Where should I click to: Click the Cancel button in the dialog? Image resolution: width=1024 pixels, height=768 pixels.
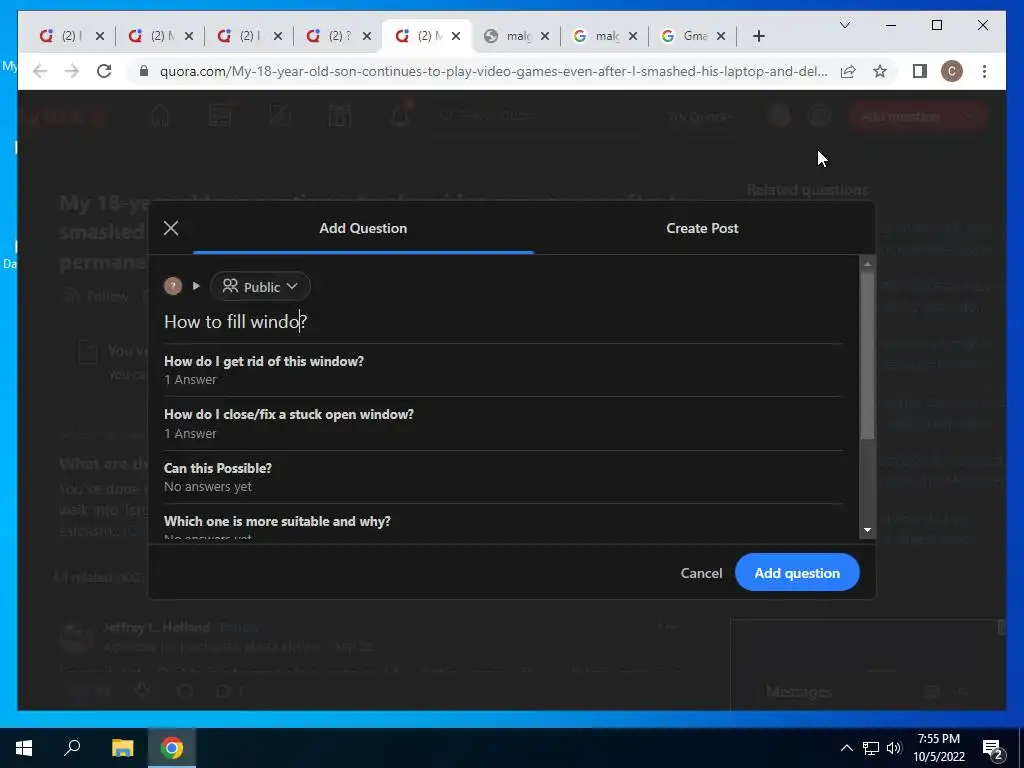(x=701, y=573)
